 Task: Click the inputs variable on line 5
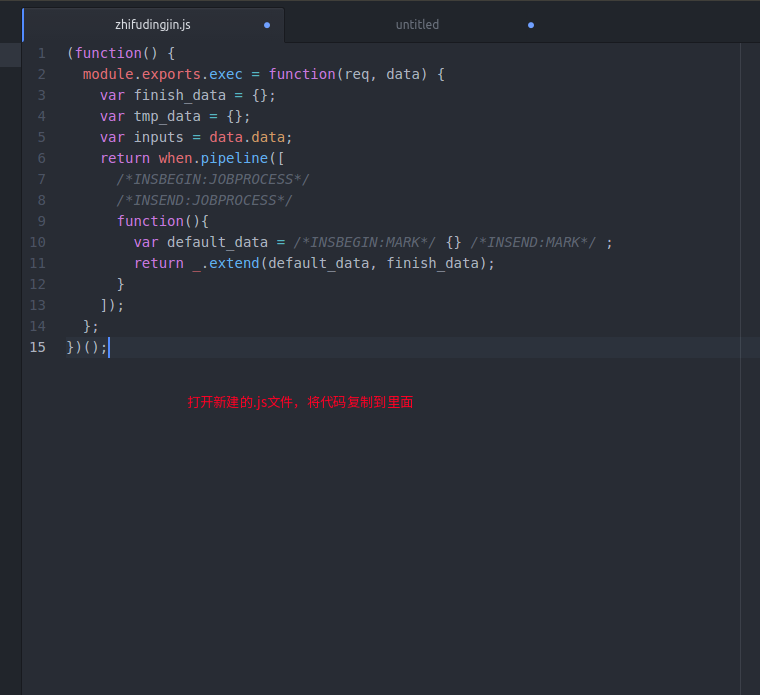158,137
